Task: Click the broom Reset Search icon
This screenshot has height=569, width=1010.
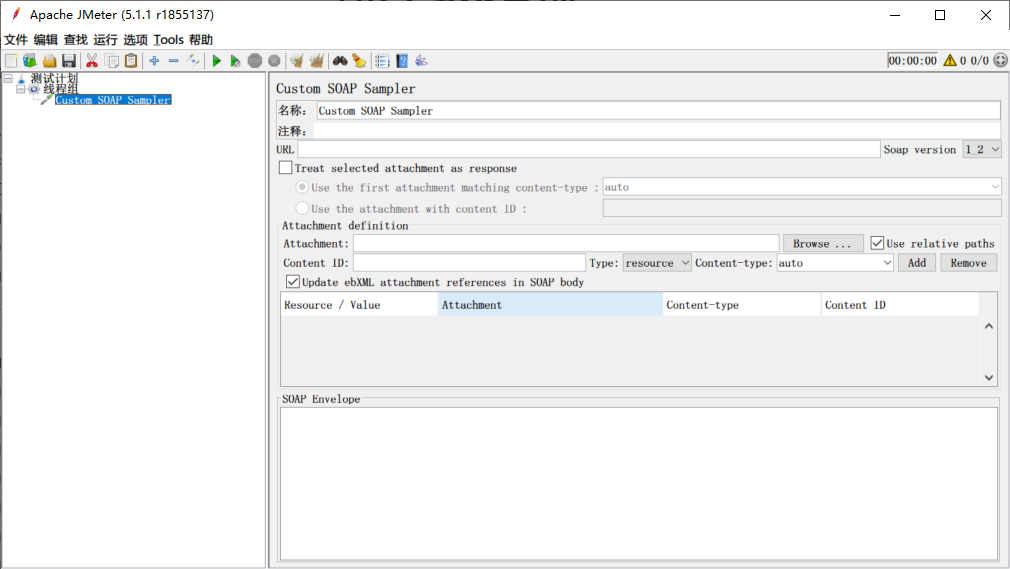Action: click(x=358, y=61)
